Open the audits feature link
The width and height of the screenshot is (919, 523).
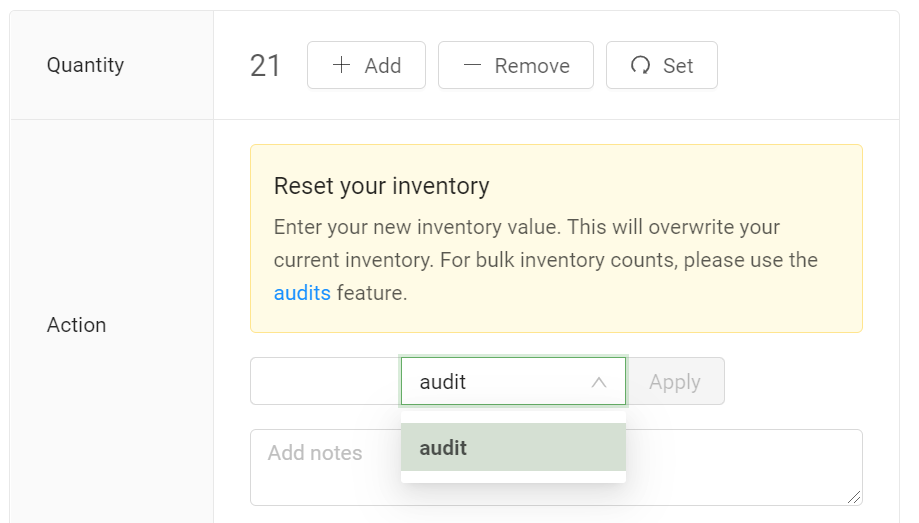[302, 293]
